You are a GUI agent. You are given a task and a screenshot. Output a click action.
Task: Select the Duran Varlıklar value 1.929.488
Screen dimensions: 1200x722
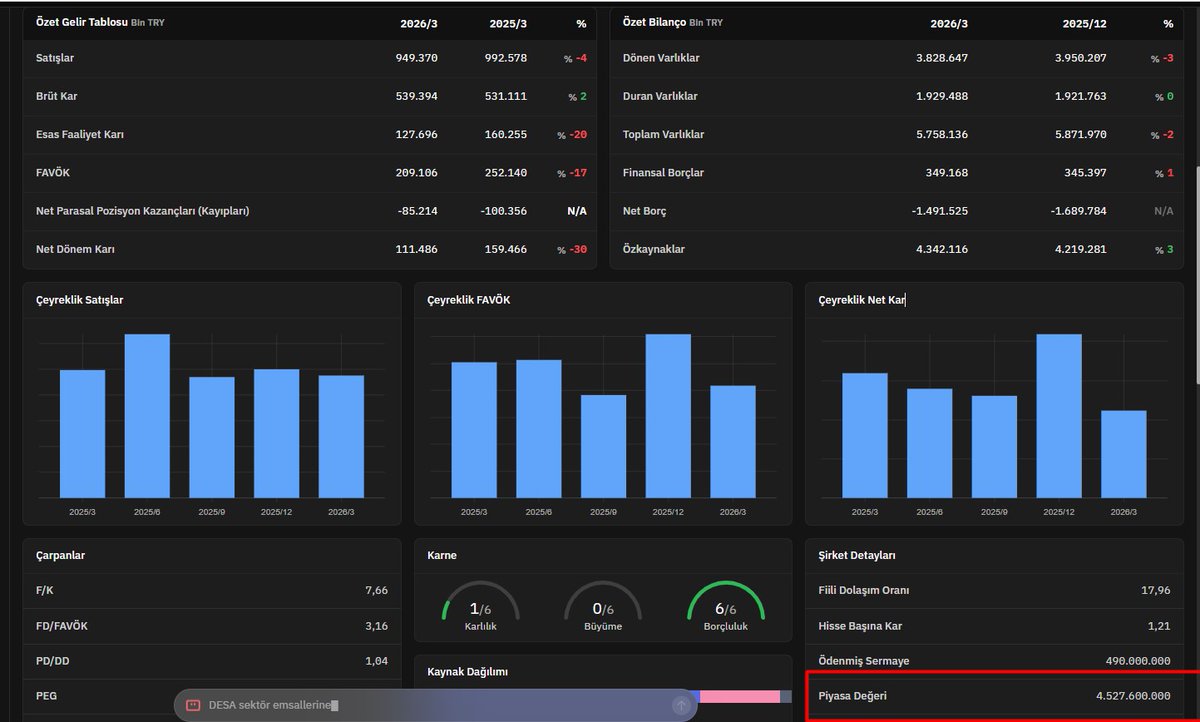942,96
